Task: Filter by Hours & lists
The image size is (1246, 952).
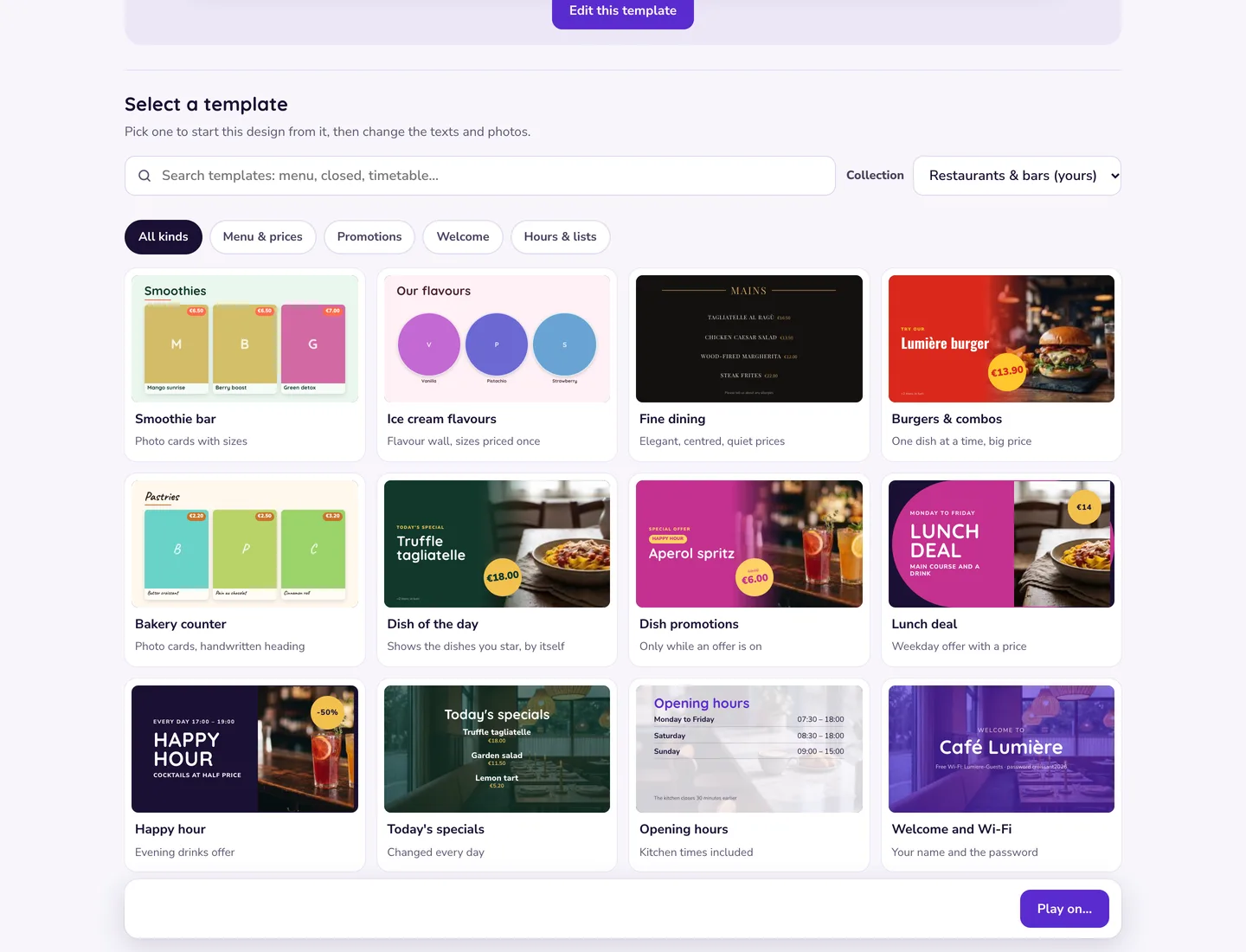Action: pyautogui.click(x=561, y=237)
